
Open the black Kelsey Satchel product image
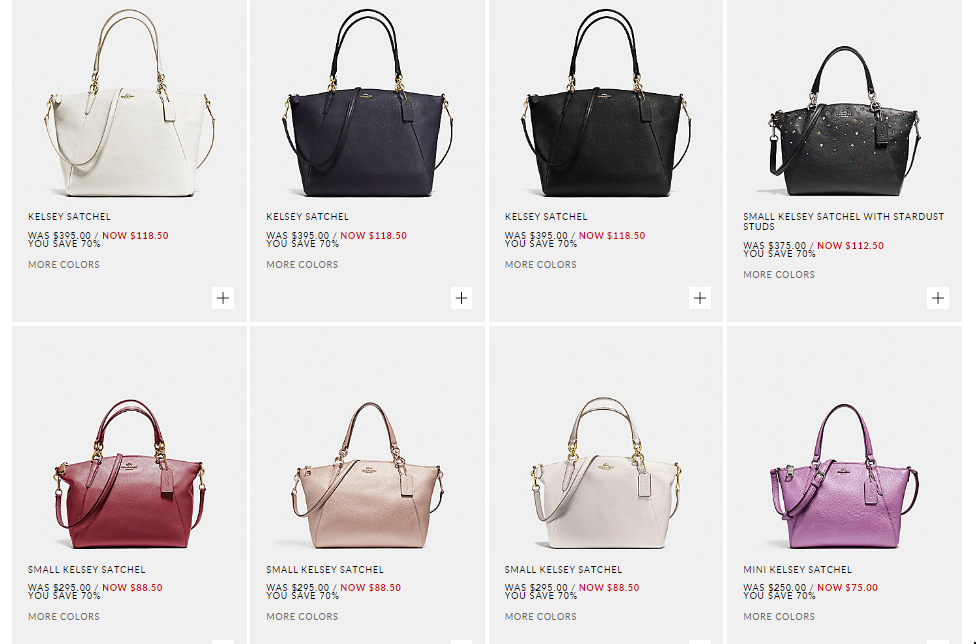(x=606, y=103)
